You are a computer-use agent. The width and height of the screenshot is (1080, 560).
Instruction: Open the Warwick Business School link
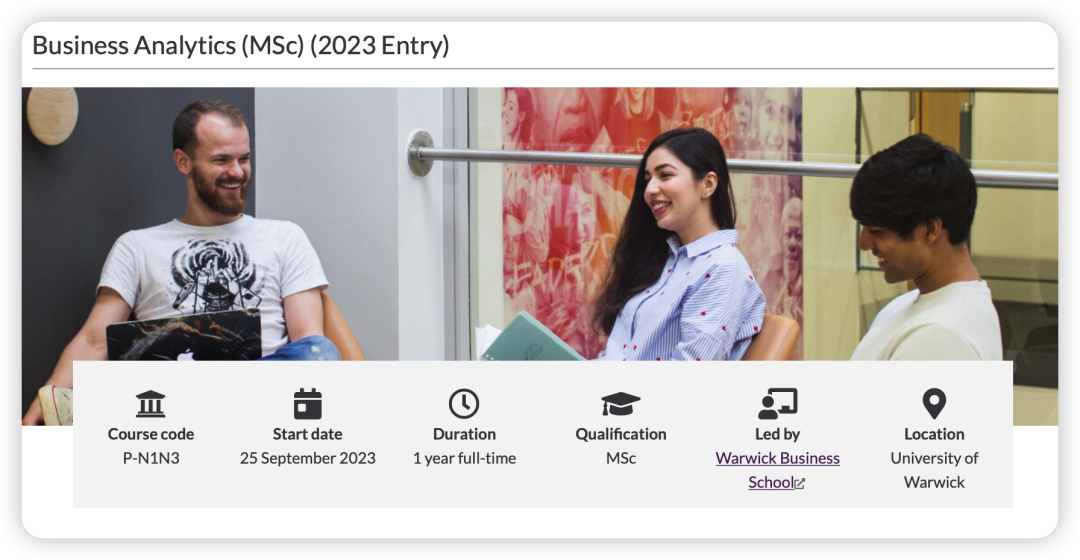pos(778,470)
